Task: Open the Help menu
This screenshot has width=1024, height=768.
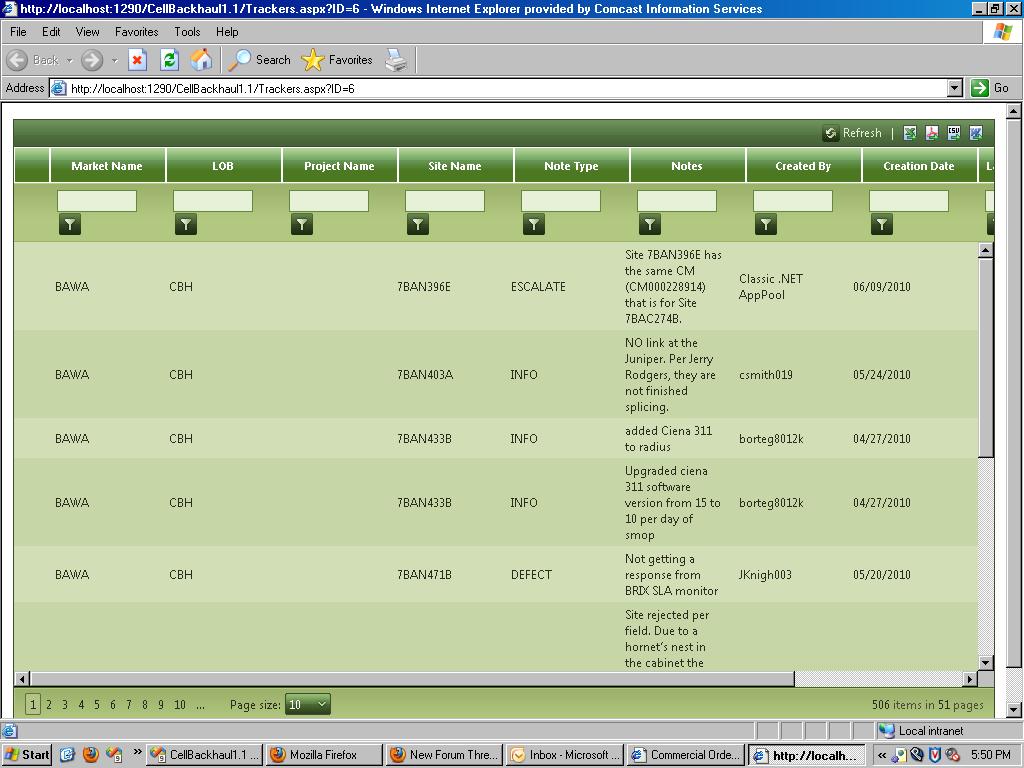Action: click(x=227, y=31)
